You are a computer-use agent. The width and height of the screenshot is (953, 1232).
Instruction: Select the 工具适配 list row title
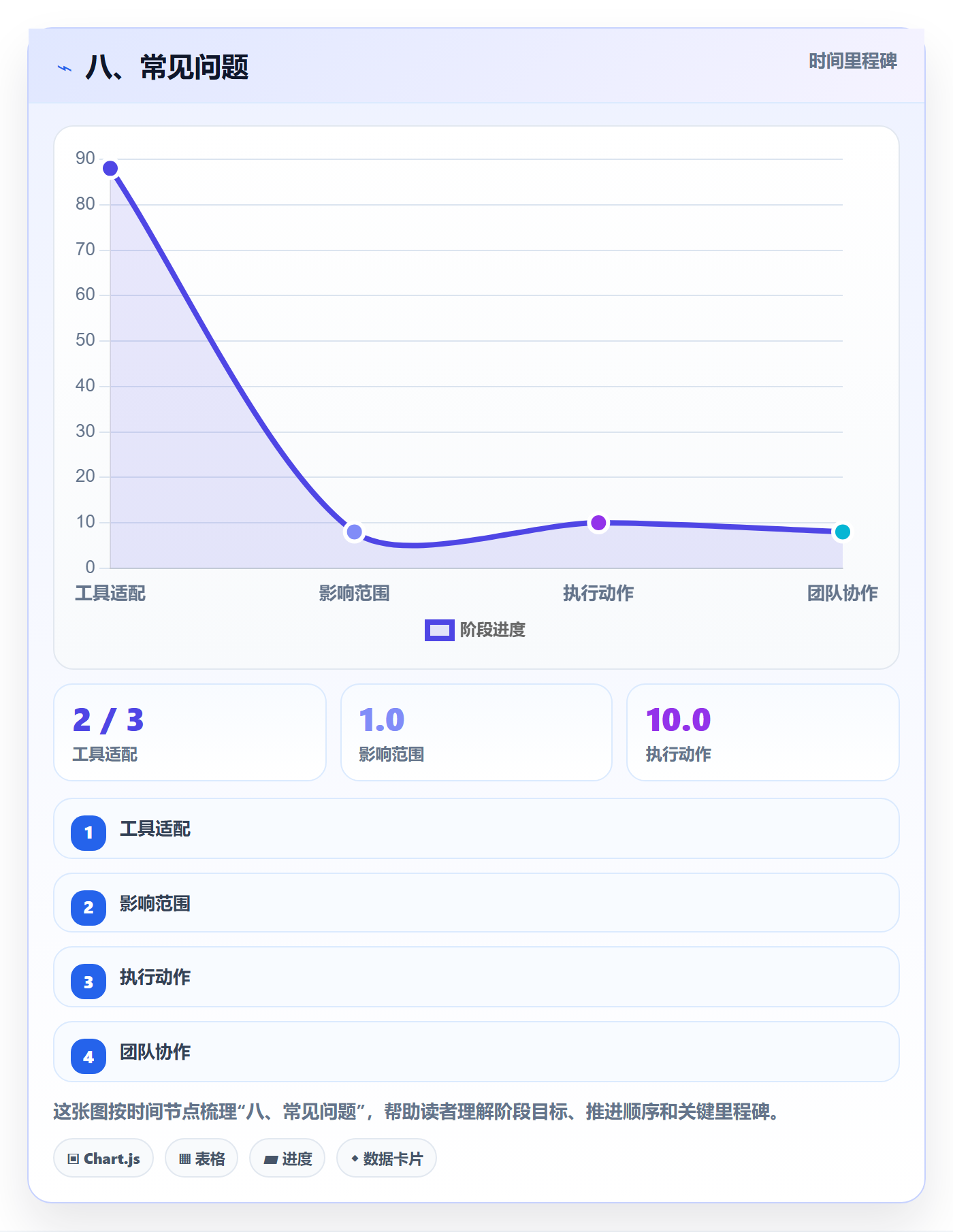[x=155, y=829]
